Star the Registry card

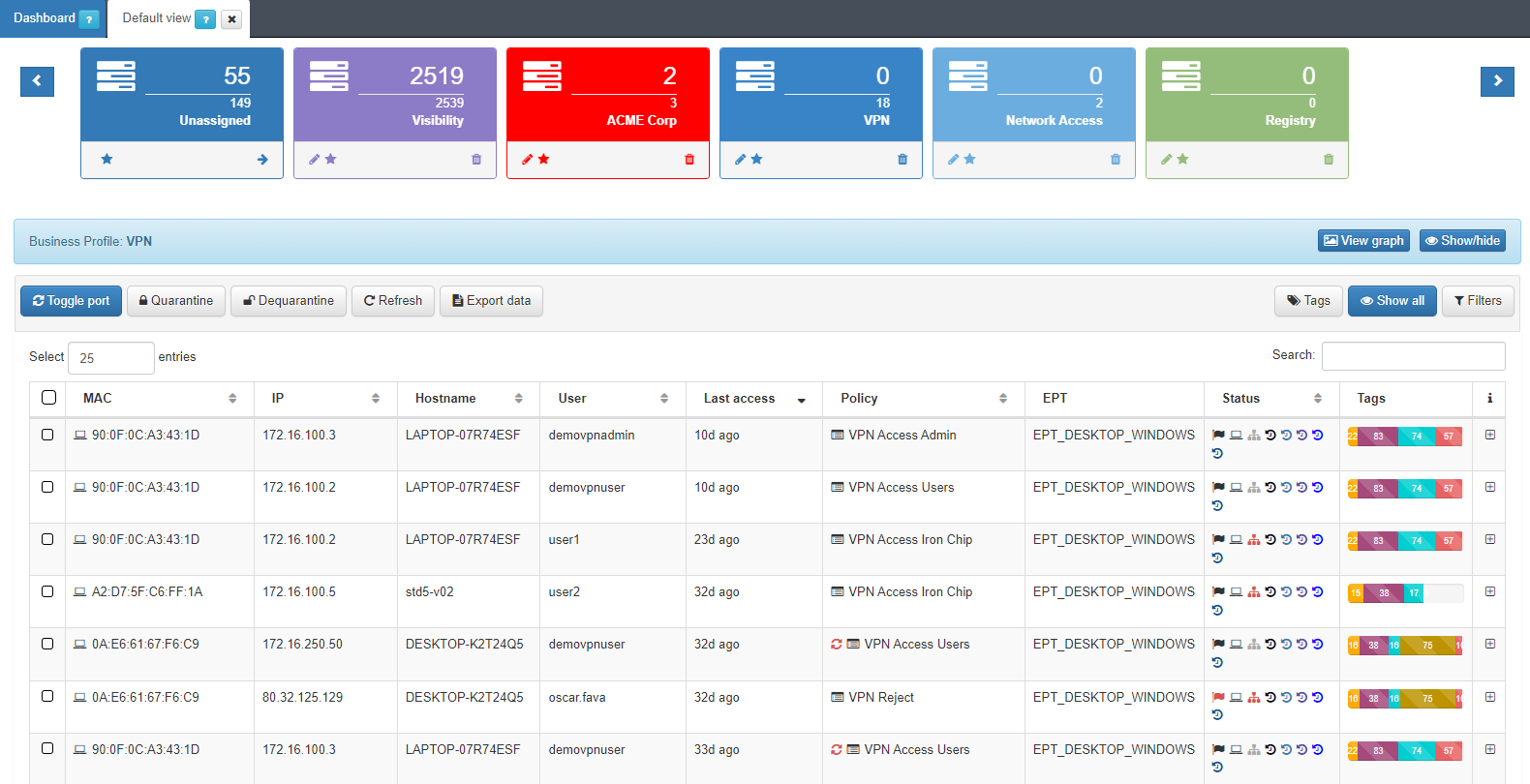1182,159
